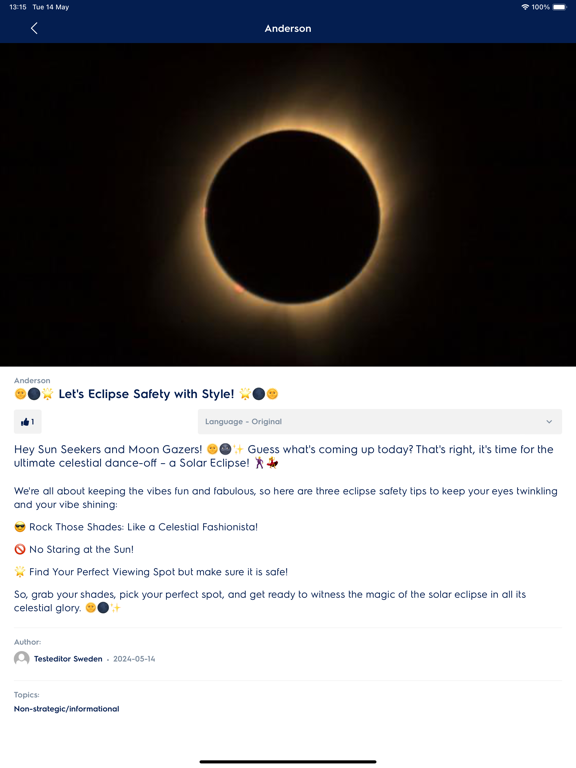
Task: Click the star emoji before Find Your Perfect
Action: tap(20, 572)
